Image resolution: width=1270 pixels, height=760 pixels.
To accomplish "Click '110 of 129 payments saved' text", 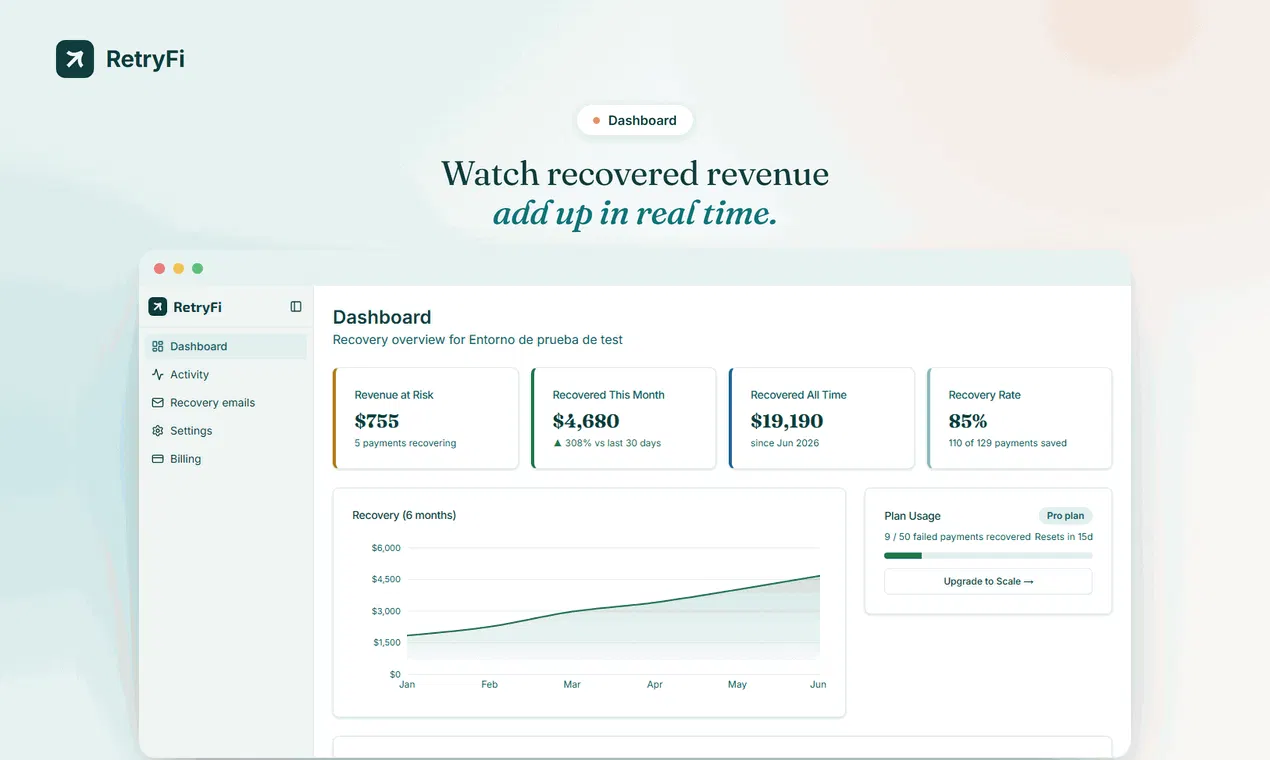I will click(x=1008, y=443).
